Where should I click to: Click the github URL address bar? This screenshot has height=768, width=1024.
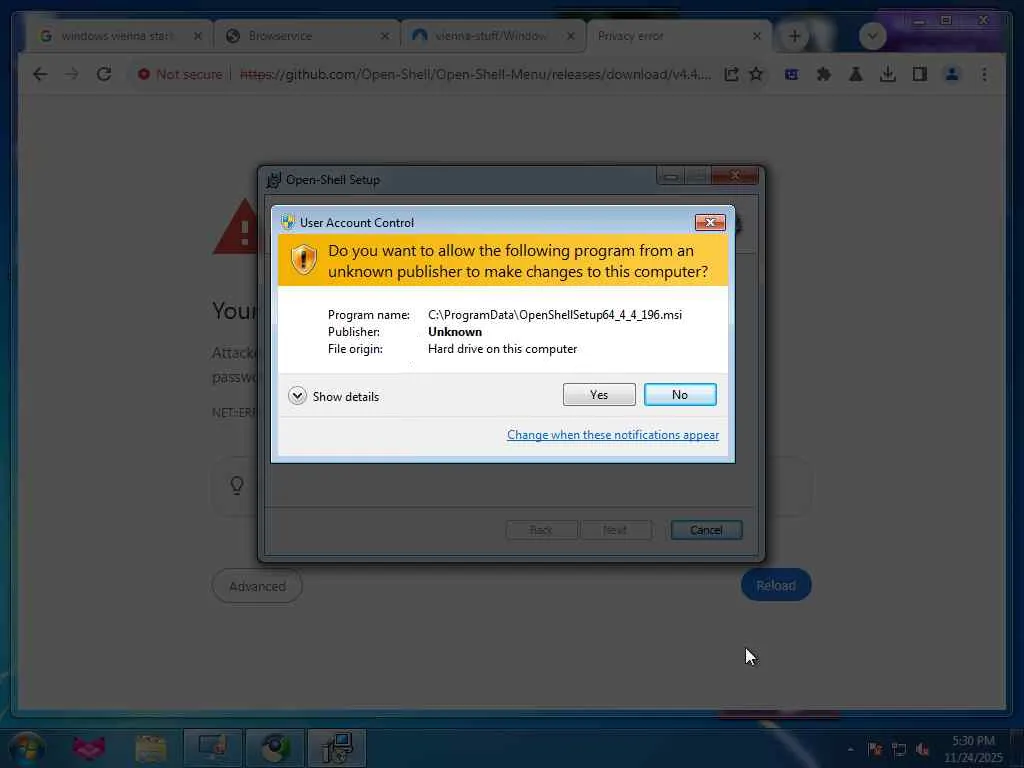475,74
